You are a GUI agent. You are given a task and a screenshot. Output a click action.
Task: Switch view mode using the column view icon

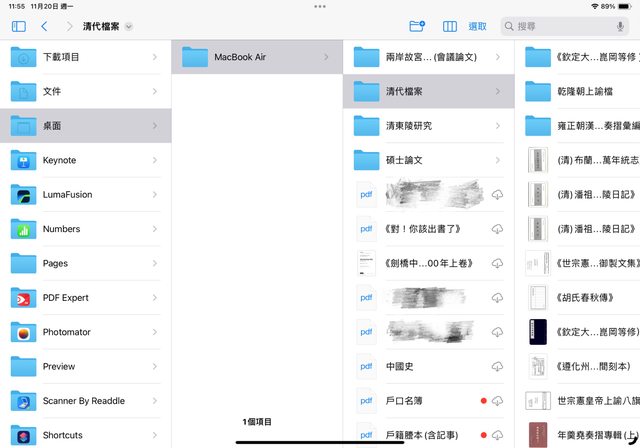click(450, 26)
